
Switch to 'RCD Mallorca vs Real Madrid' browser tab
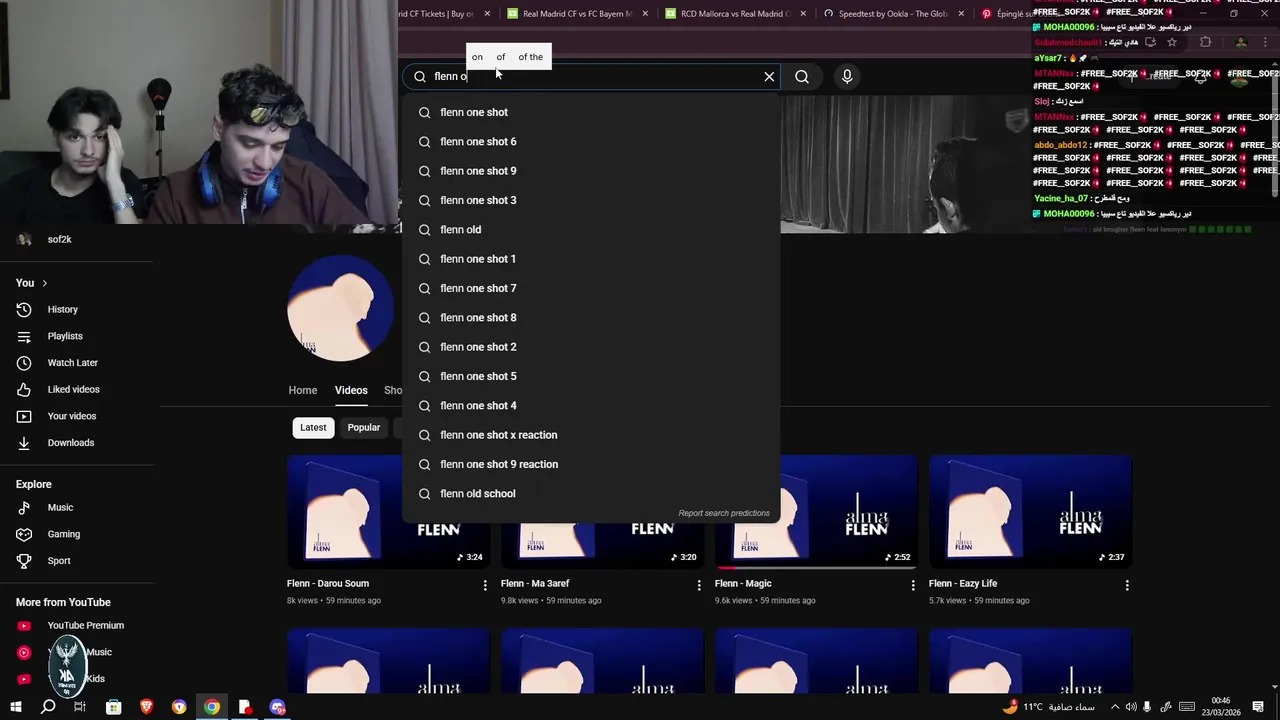pos(734,14)
